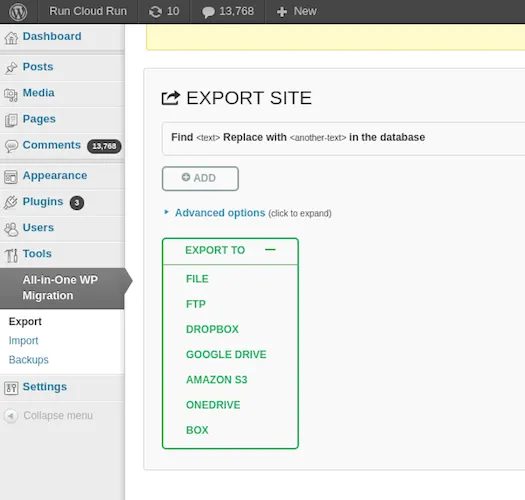Screen dimensions: 525x500
Task: Click the Dashboard house icon
Action: 11,38
